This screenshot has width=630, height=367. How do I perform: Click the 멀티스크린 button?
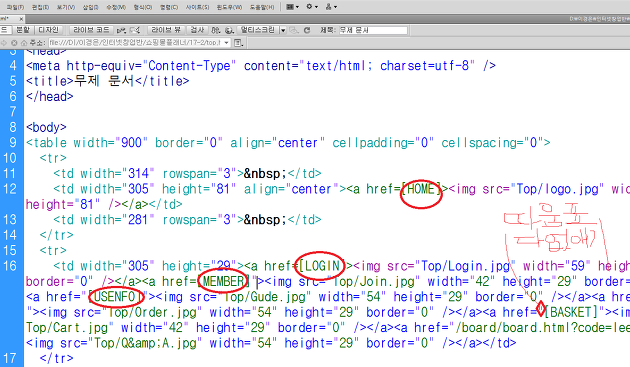coord(258,30)
